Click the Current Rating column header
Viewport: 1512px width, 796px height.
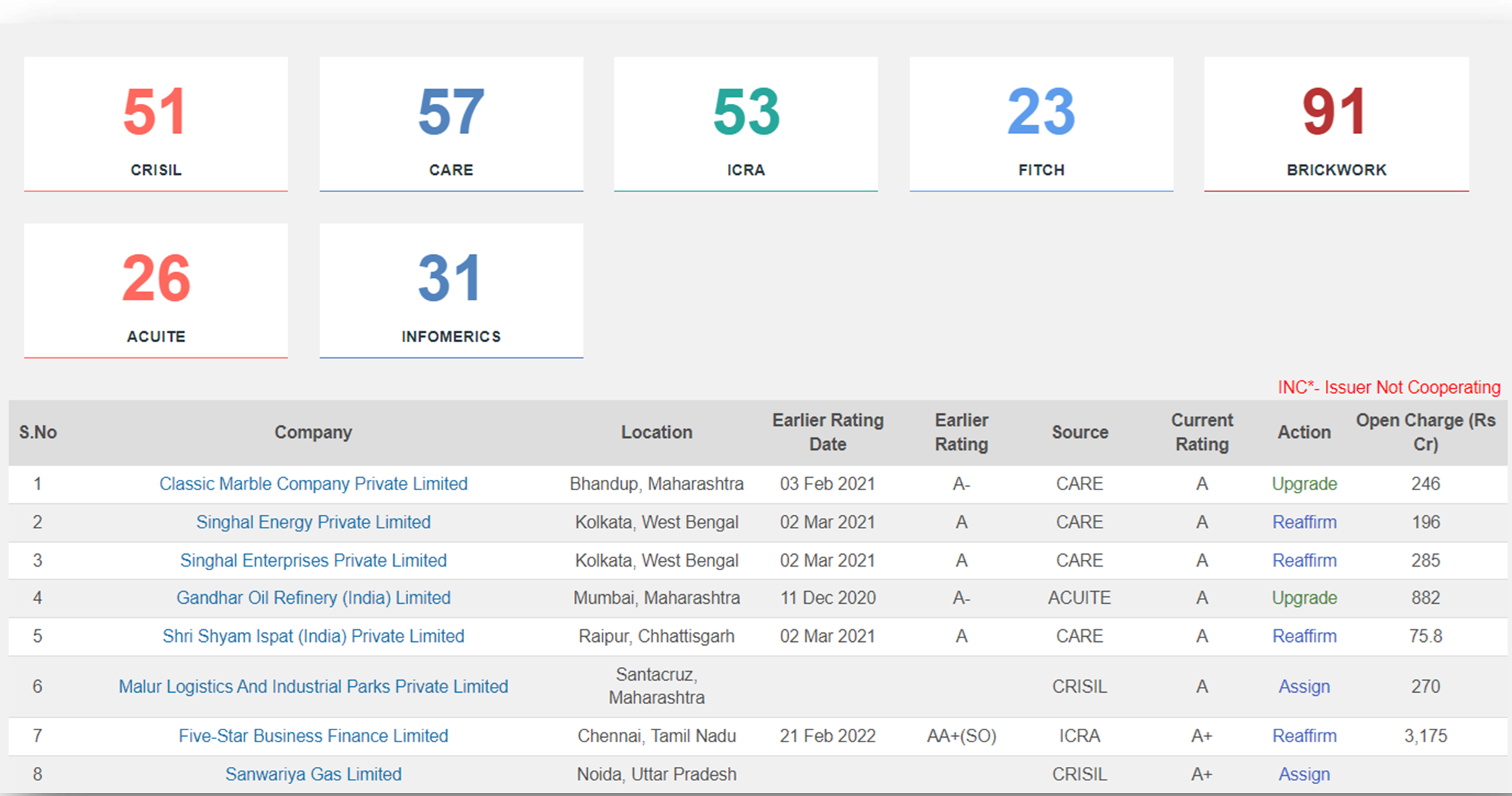[x=1202, y=432]
